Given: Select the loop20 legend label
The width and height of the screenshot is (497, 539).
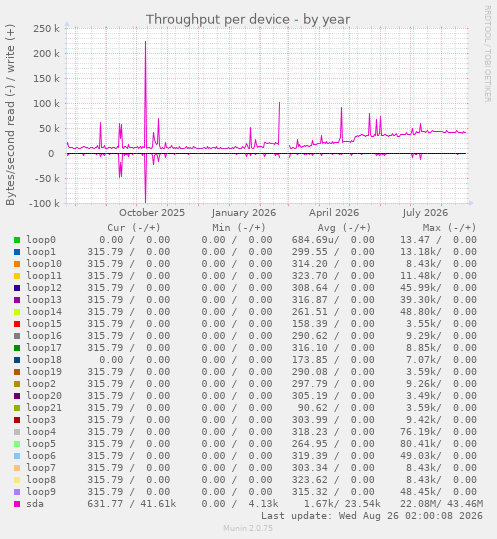Looking at the screenshot, I should pos(44,396).
